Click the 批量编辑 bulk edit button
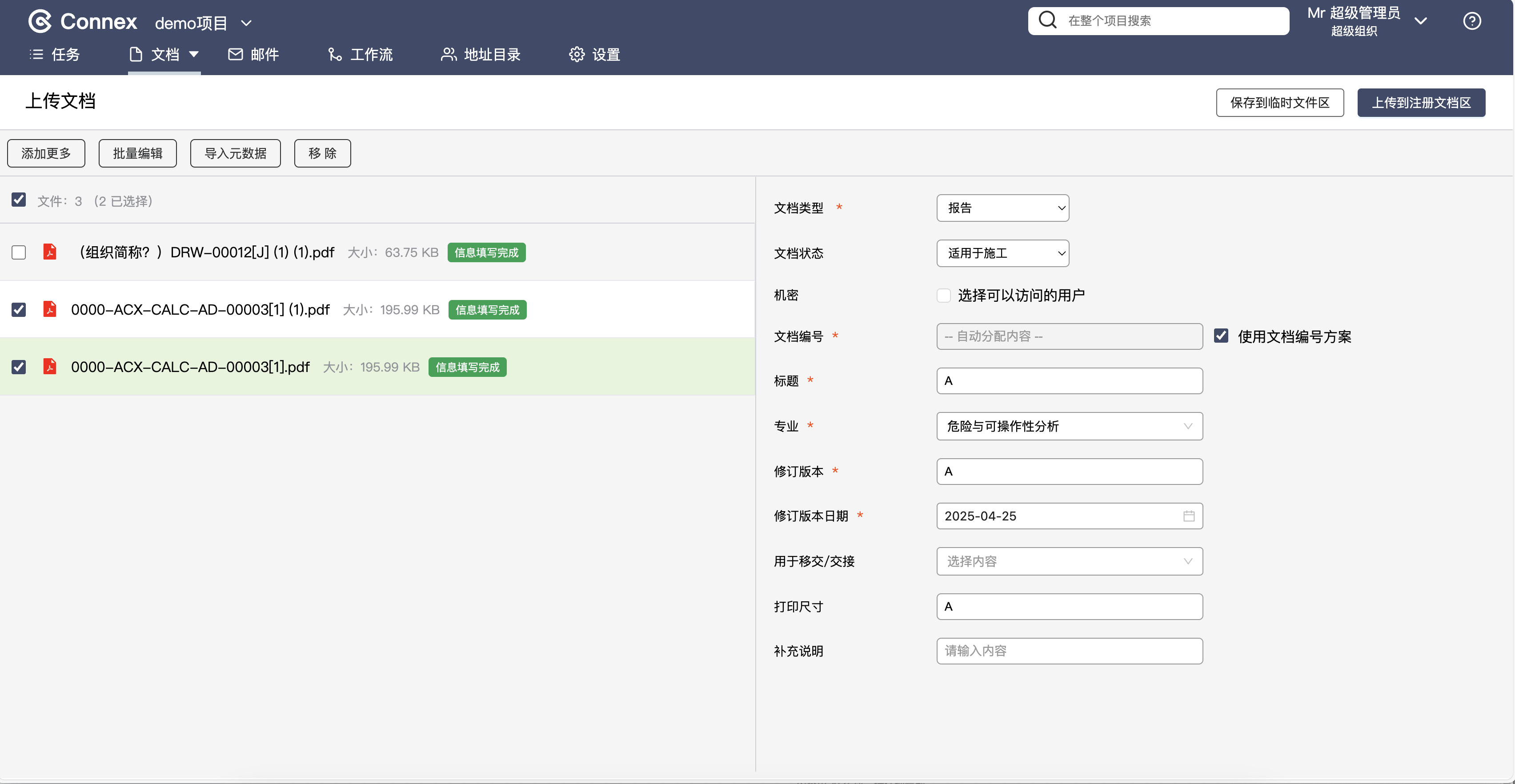 [137, 153]
